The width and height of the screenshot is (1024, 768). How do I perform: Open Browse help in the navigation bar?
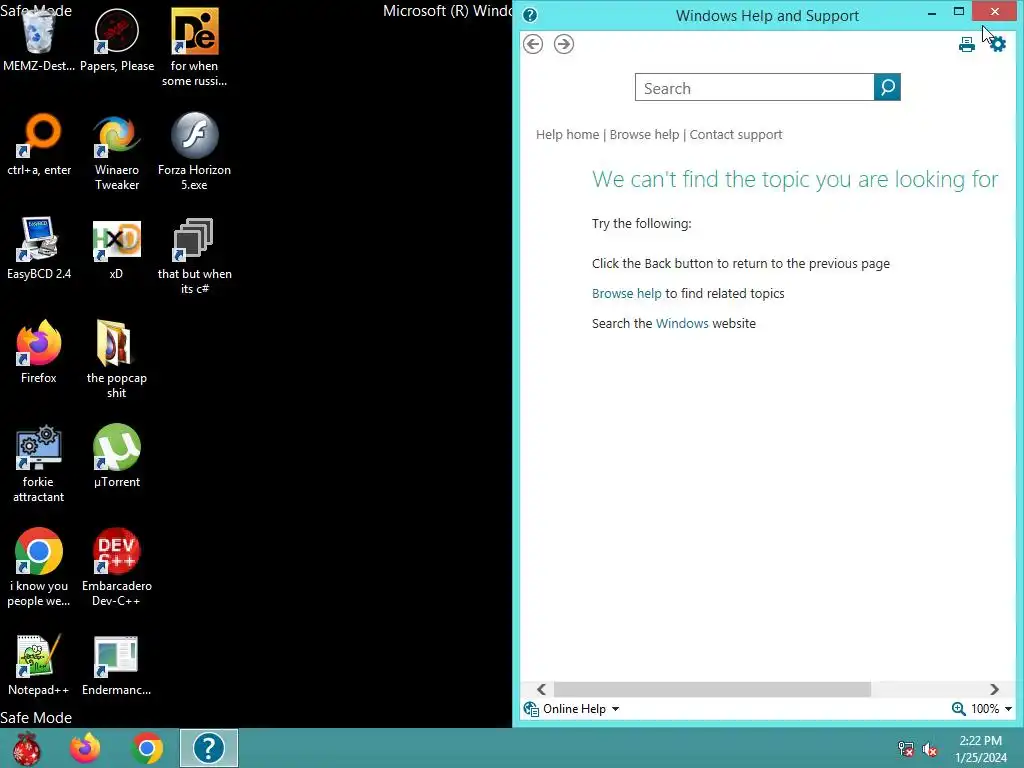pos(645,135)
